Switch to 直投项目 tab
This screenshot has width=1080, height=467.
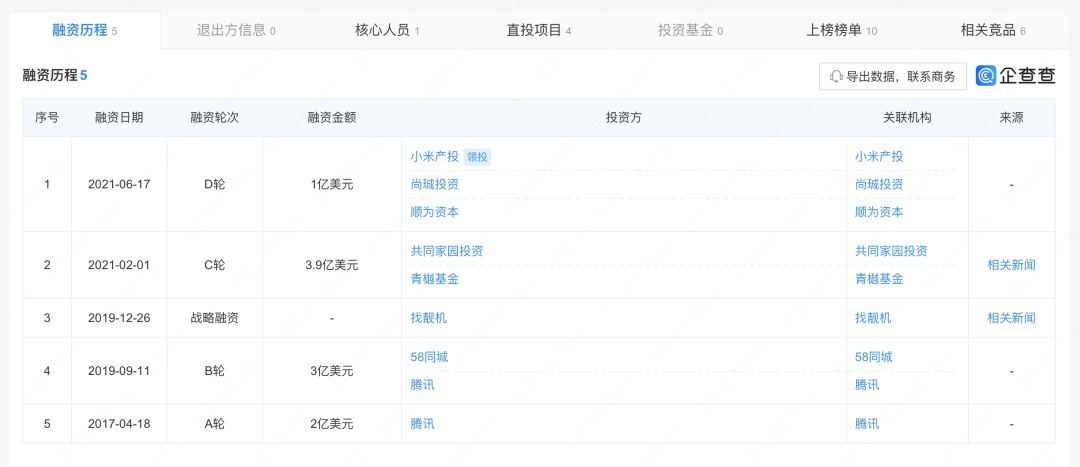(x=539, y=30)
